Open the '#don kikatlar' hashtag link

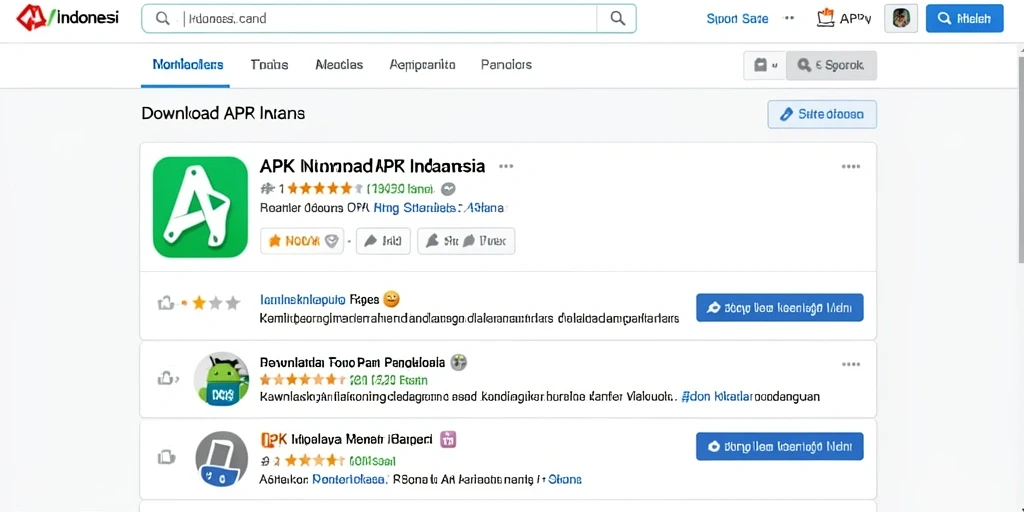click(x=718, y=396)
